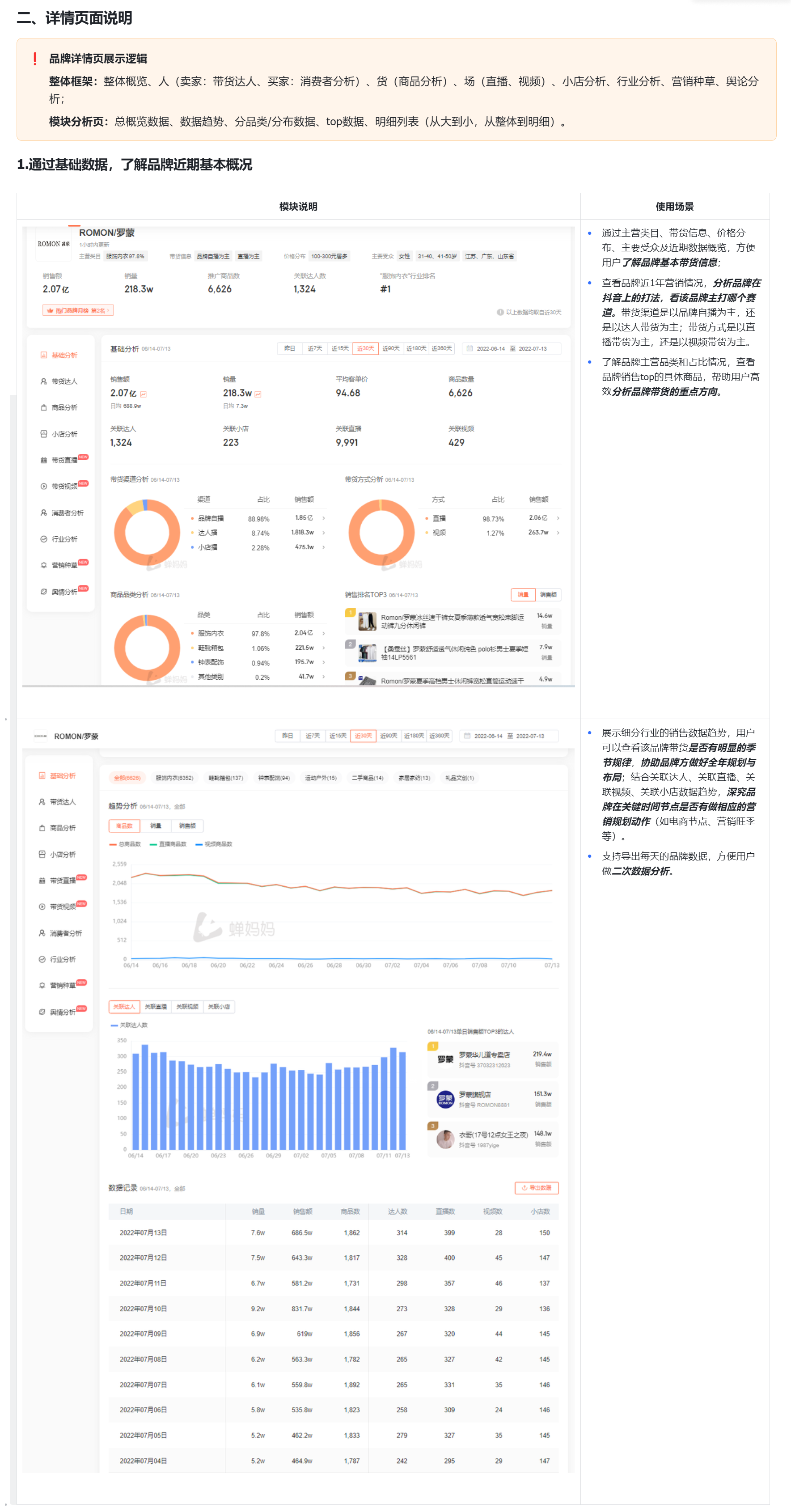Expand 其他类别 0.2% row chevron
Image resolution: width=791 pixels, height=1512 pixels.
pos(323,677)
